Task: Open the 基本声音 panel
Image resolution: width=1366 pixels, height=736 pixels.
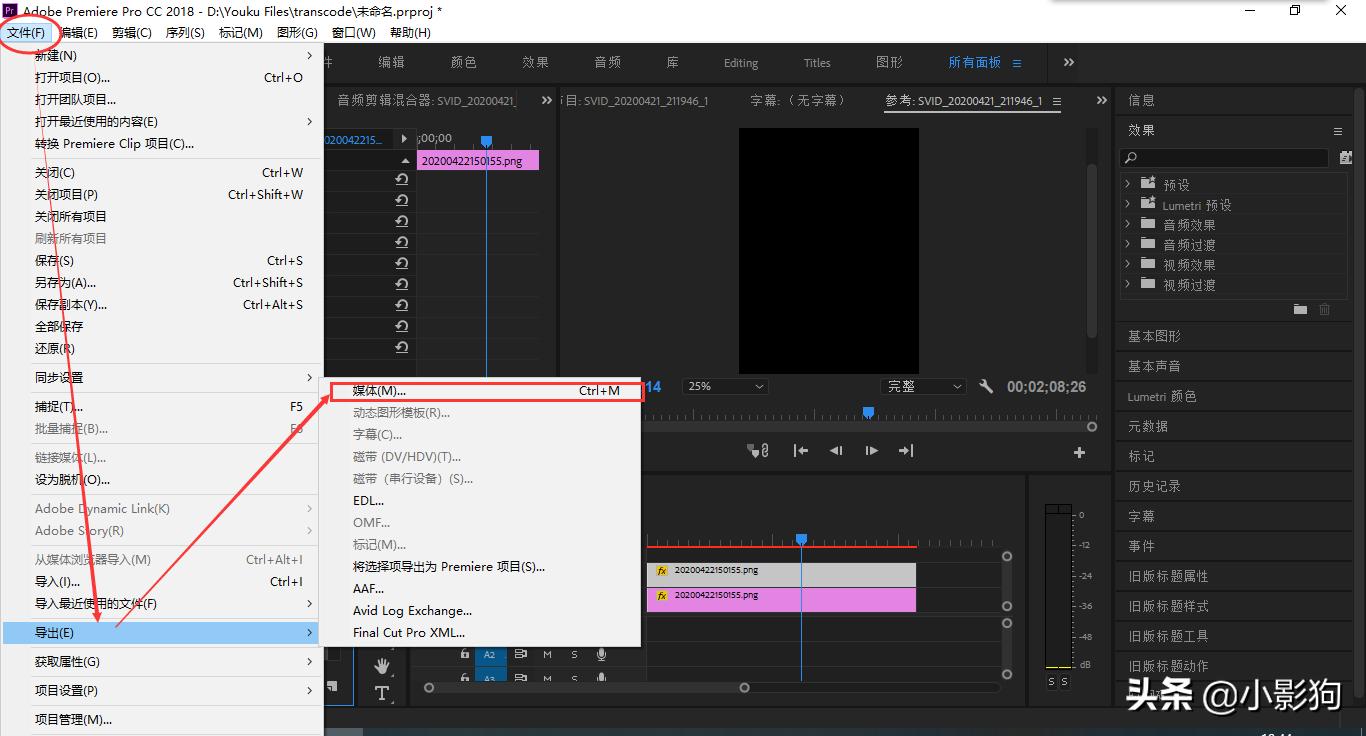Action: pyautogui.click(x=1154, y=366)
